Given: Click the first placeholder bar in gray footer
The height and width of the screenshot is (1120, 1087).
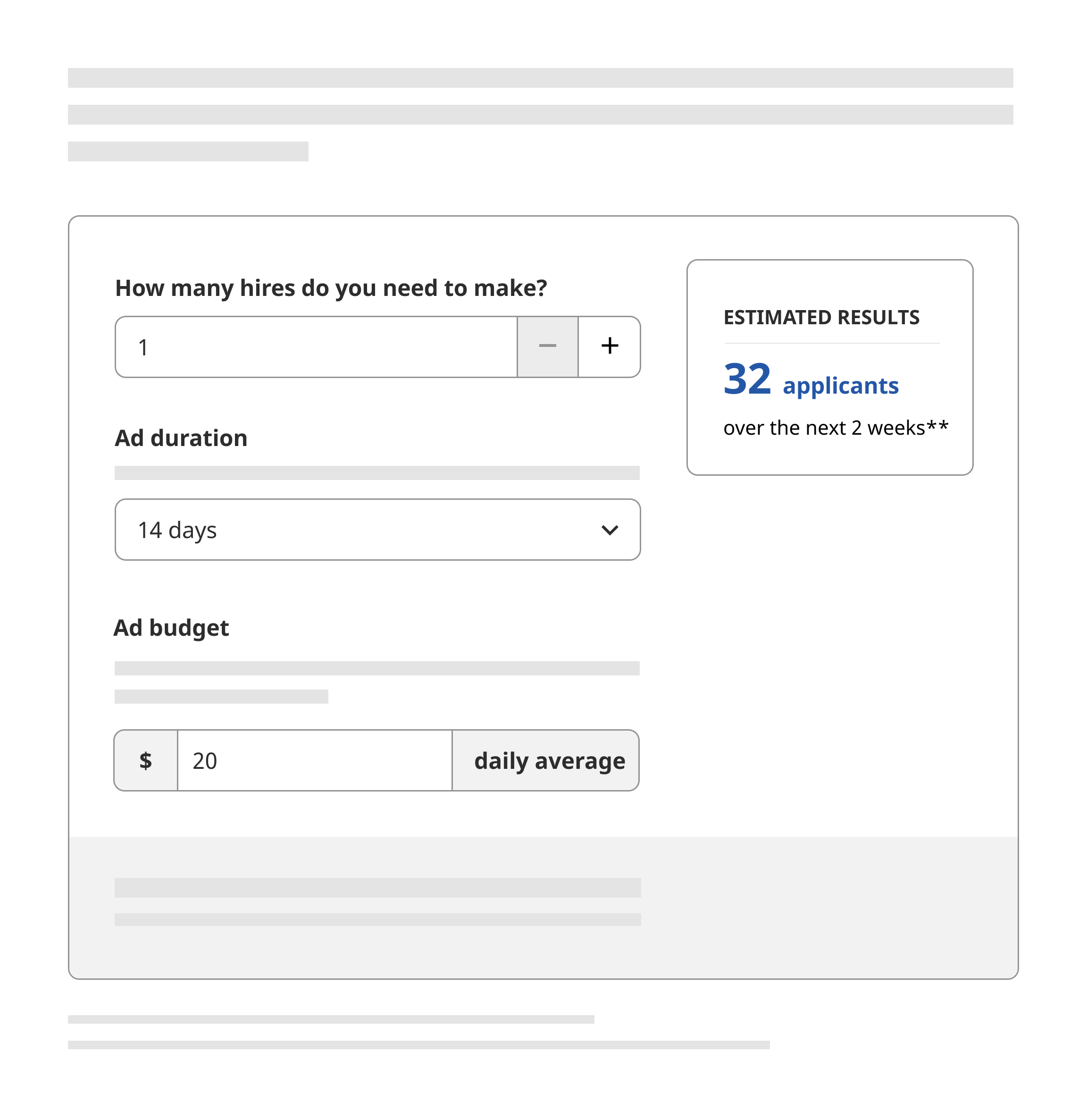Looking at the screenshot, I should (x=377, y=887).
